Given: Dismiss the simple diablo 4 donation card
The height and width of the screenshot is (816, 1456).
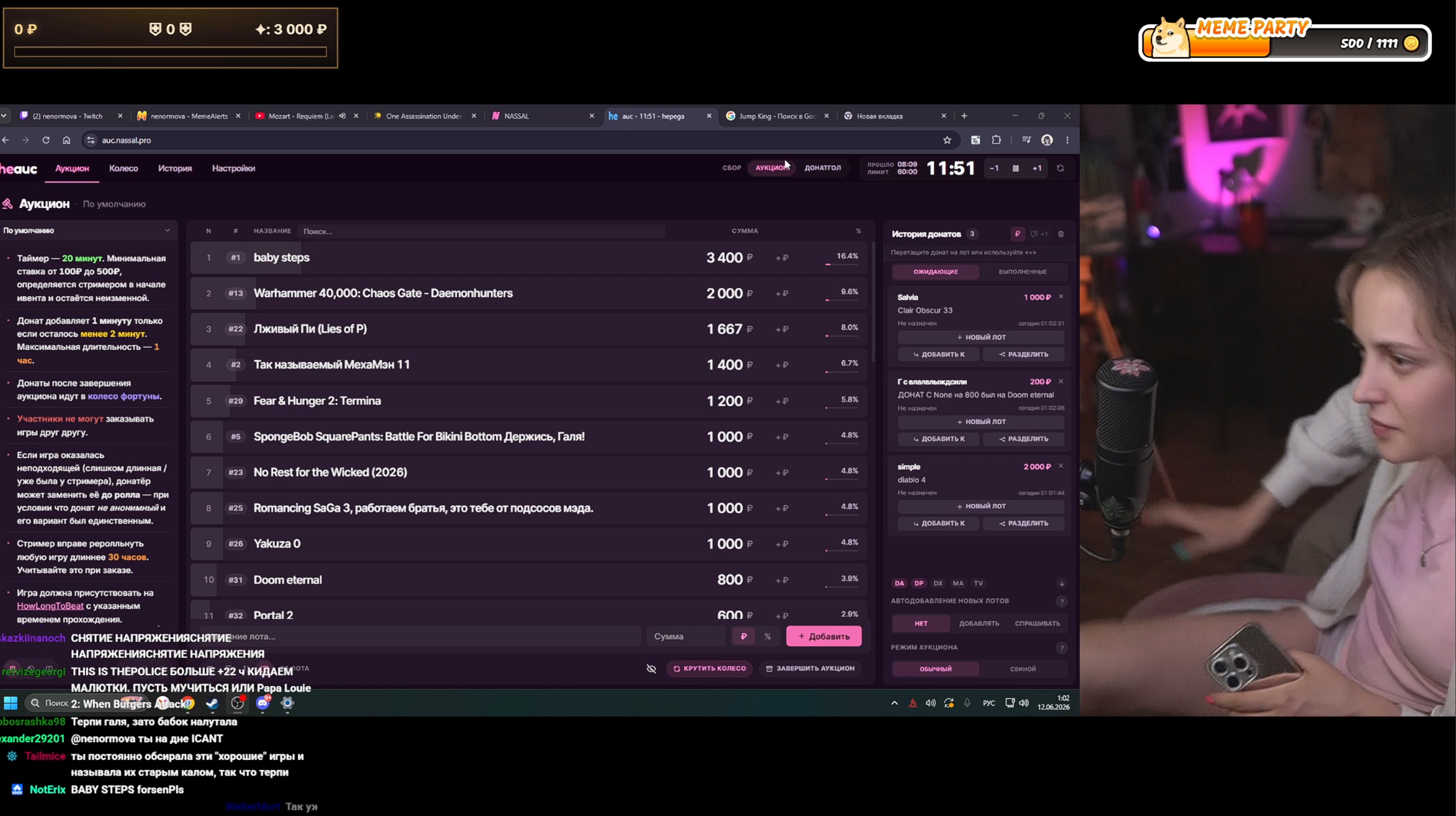Looking at the screenshot, I should (1061, 466).
